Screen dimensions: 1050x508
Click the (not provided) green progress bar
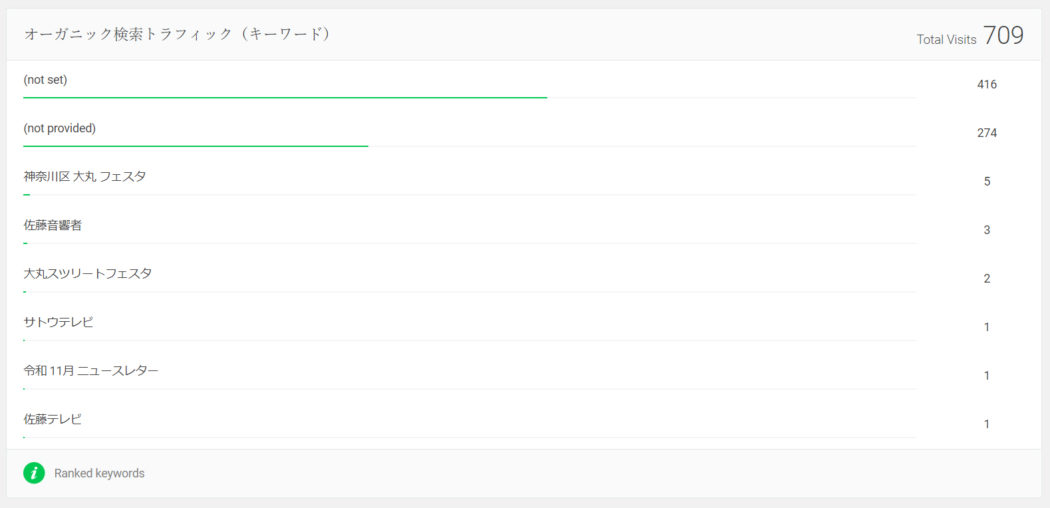(x=196, y=146)
